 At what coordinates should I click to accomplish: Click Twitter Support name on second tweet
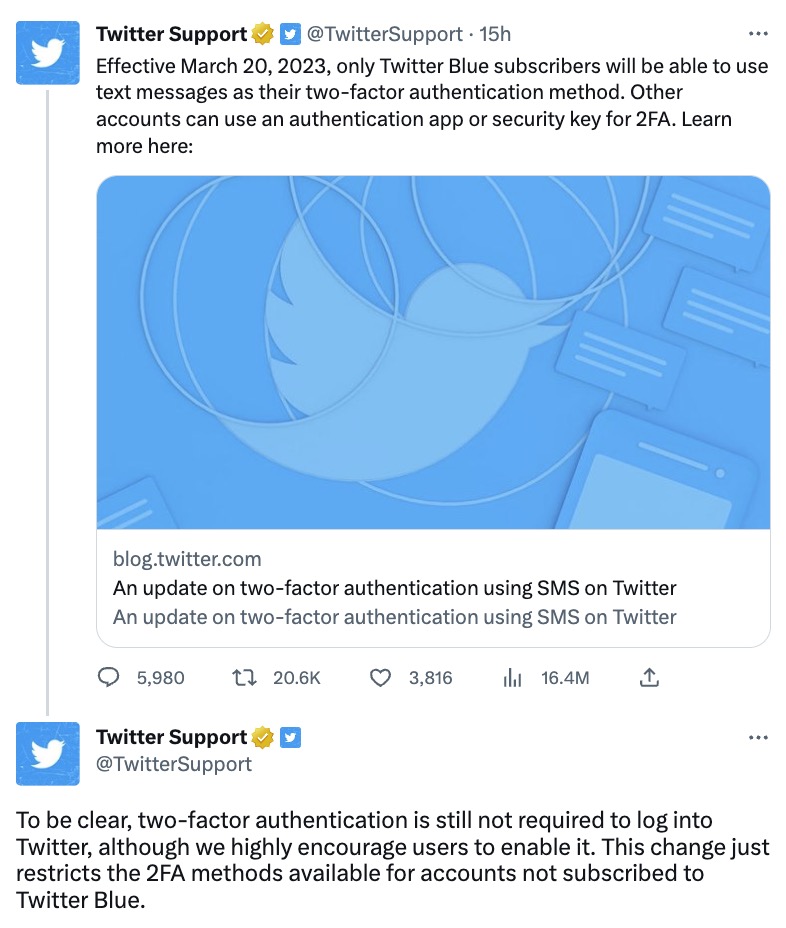pyautogui.click(x=172, y=737)
